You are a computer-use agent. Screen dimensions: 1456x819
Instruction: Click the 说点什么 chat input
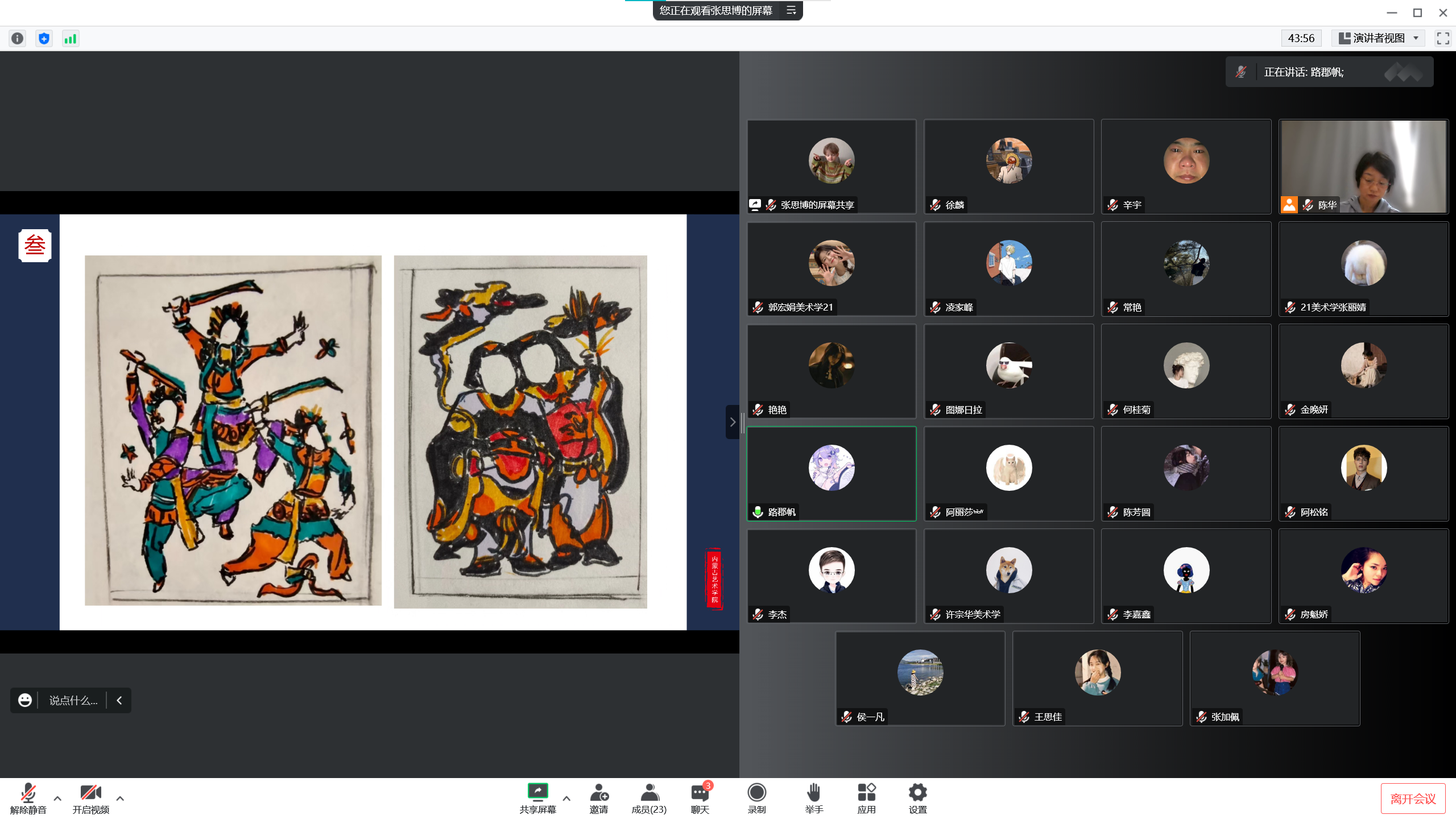coord(73,700)
